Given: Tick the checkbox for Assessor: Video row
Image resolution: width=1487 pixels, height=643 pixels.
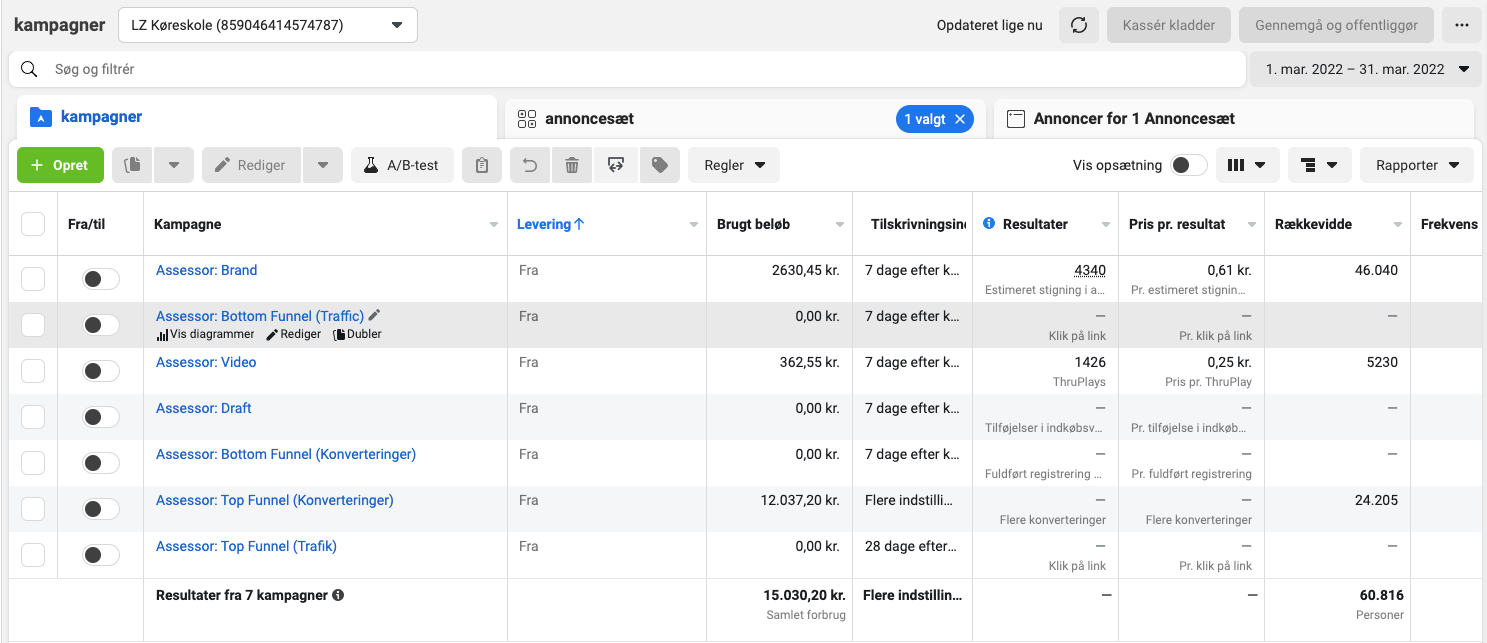Looking at the screenshot, I should point(33,371).
